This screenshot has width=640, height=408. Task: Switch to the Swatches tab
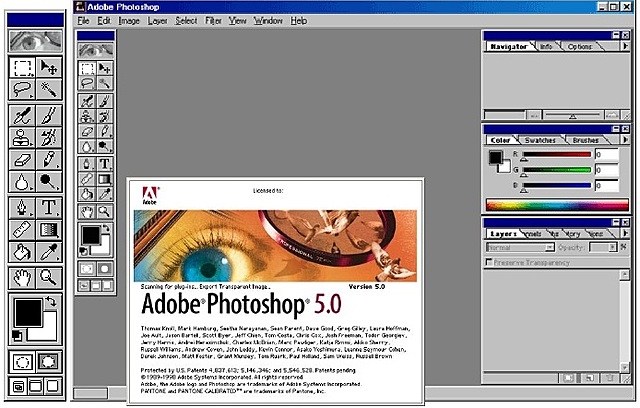coord(540,140)
